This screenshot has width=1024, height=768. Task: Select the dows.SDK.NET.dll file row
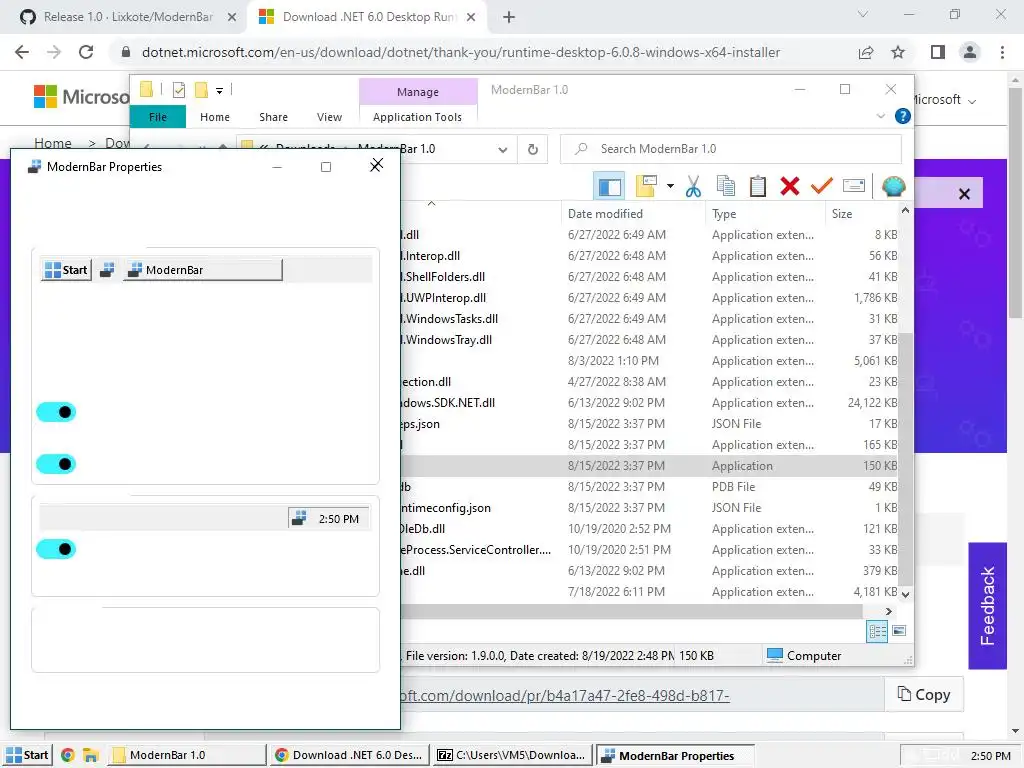(x=650, y=403)
